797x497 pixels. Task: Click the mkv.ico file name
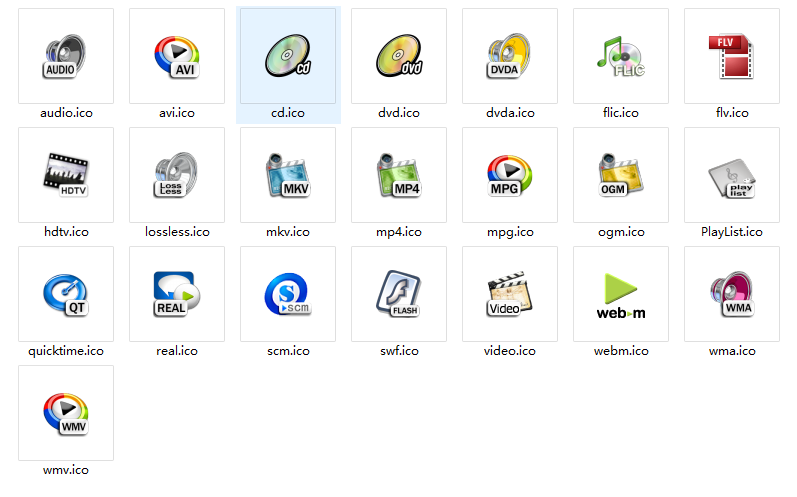coord(288,232)
